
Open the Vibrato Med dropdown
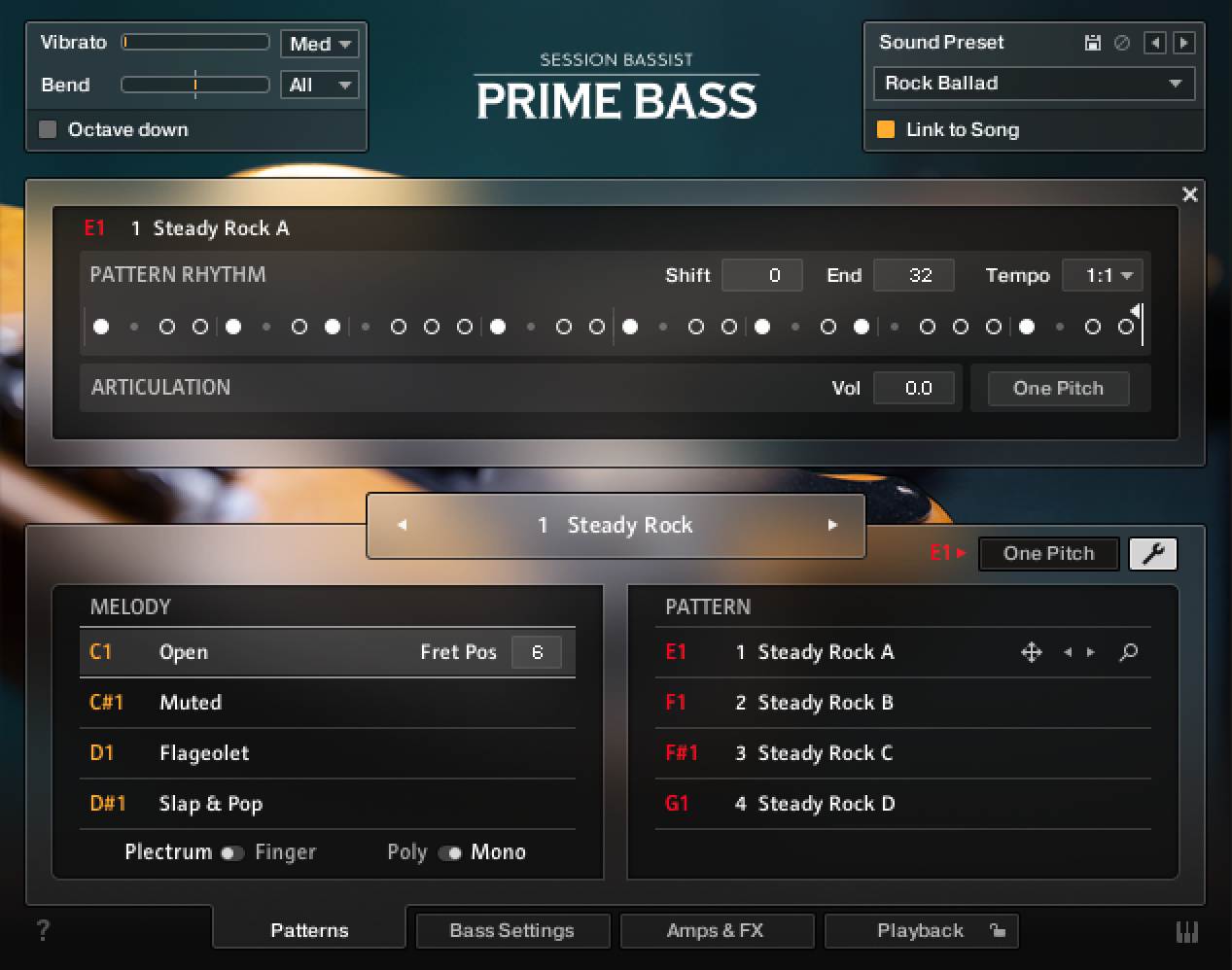pyautogui.click(x=319, y=43)
